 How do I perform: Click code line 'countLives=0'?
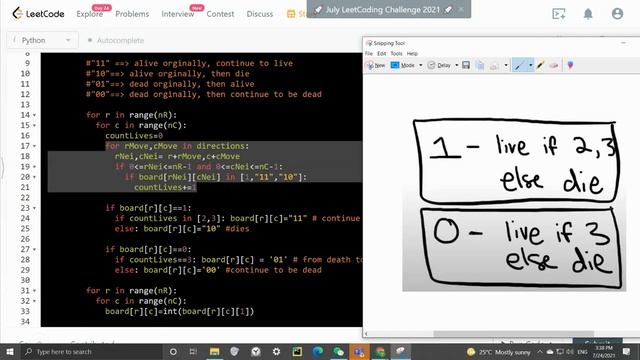[x=134, y=136]
